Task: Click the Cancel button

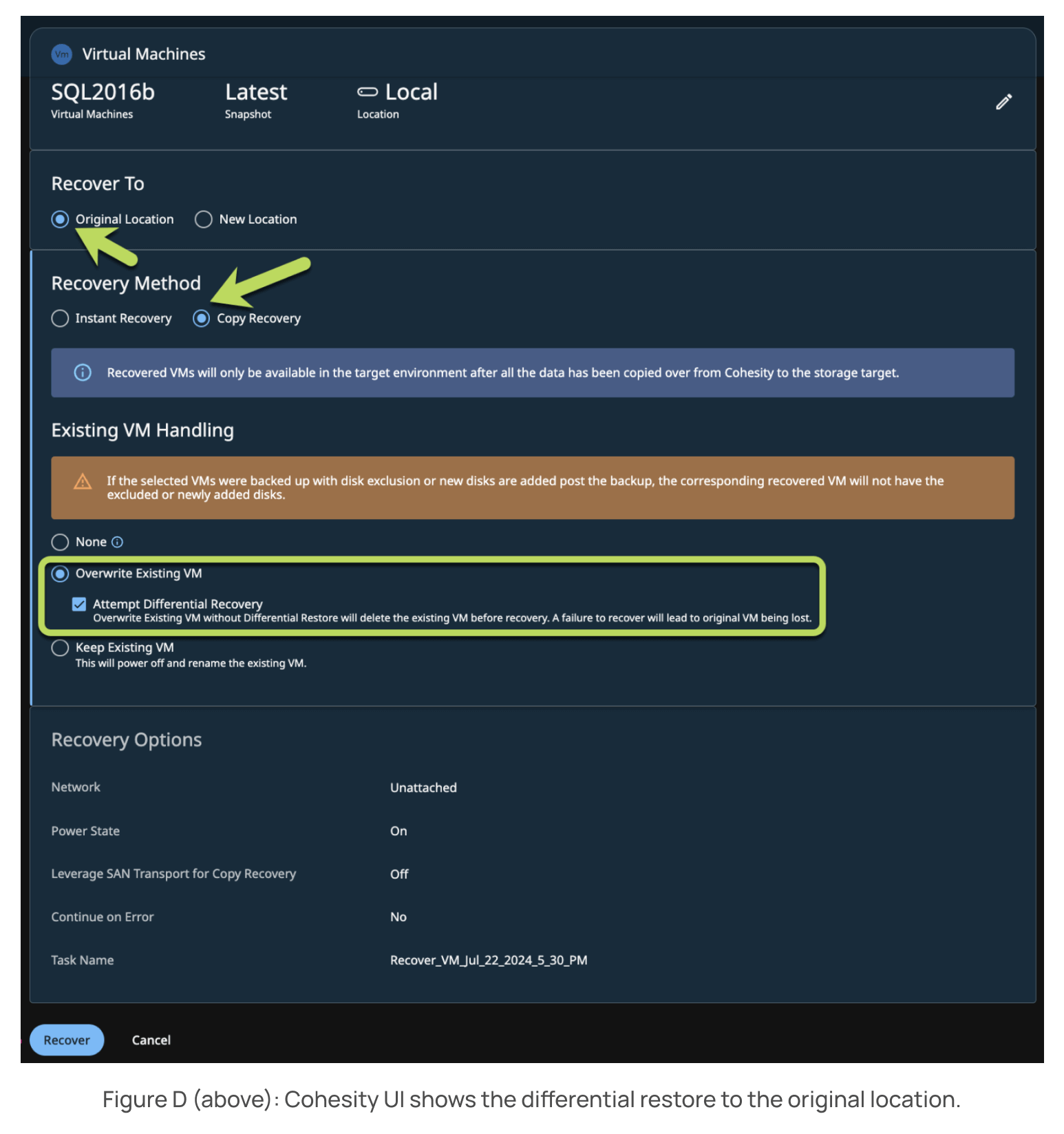Action: (151, 1040)
